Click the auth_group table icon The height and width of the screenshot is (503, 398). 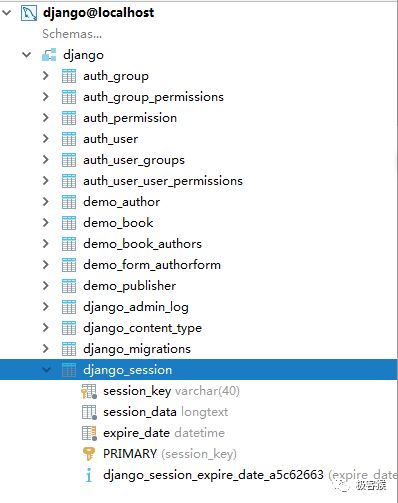[x=69, y=76]
